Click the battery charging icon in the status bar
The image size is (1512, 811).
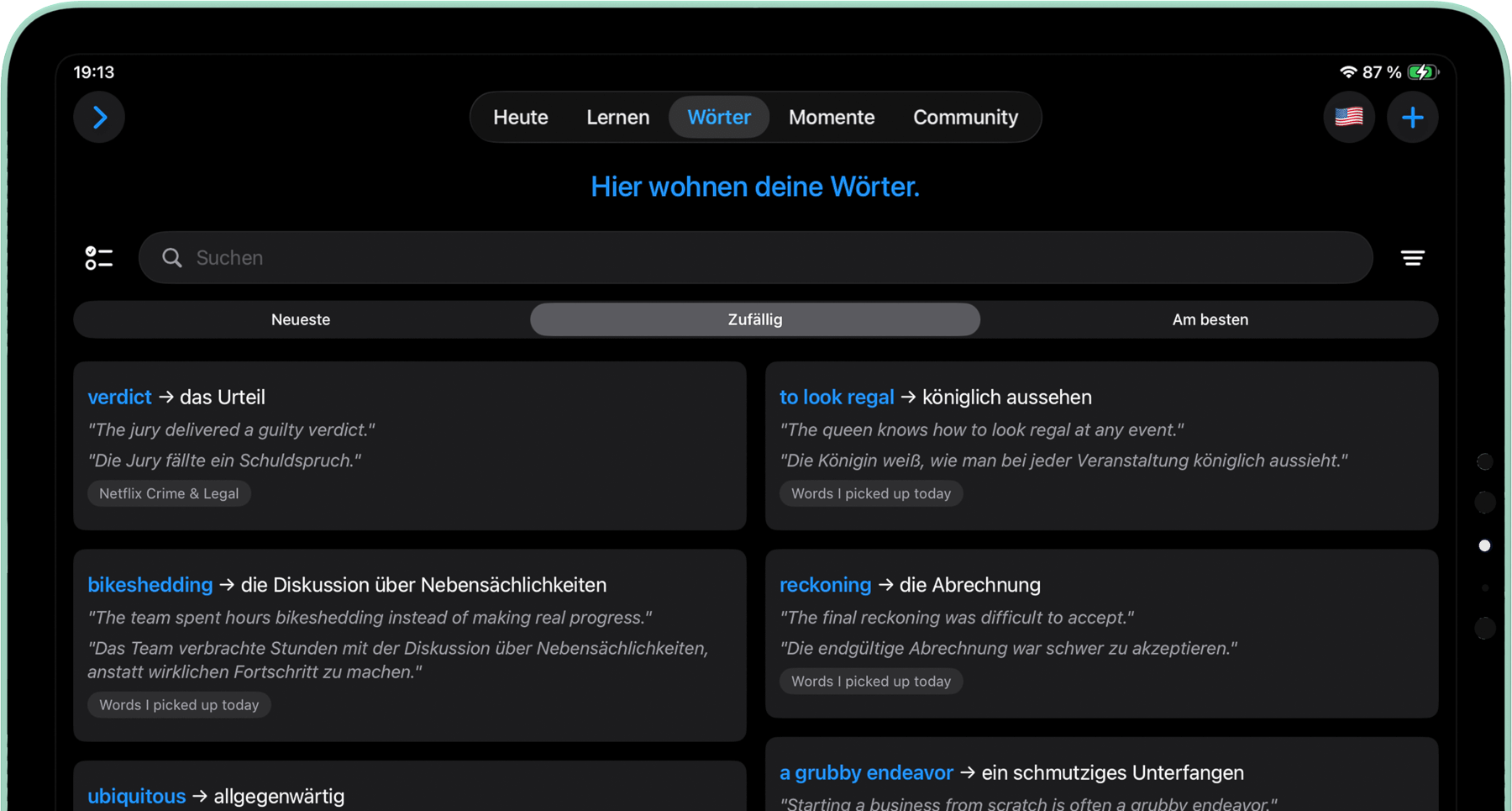(x=1420, y=72)
